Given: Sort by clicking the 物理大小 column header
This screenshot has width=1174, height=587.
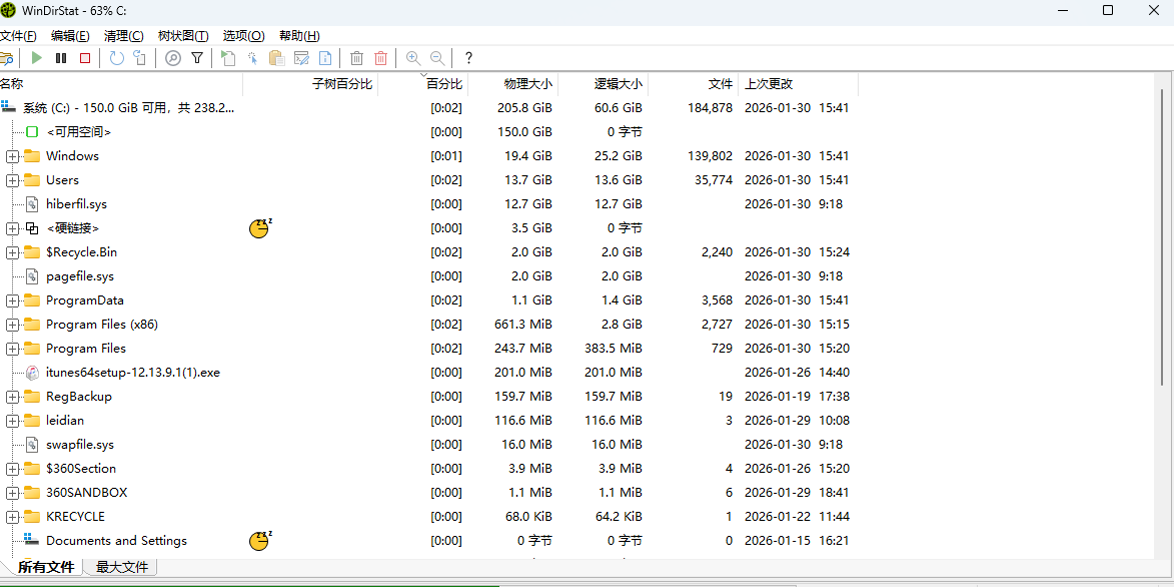Looking at the screenshot, I should [x=529, y=84].
